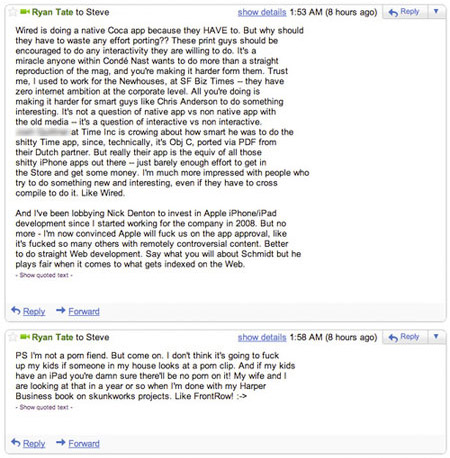Star the 1:58 AM Ryan Tate message
450x458 pixels.
13,337
